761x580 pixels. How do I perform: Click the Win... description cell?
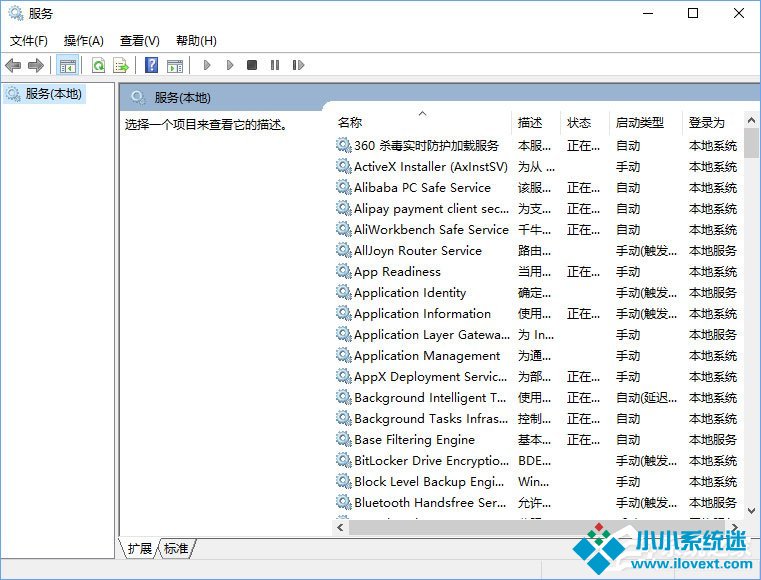point(533,481)
